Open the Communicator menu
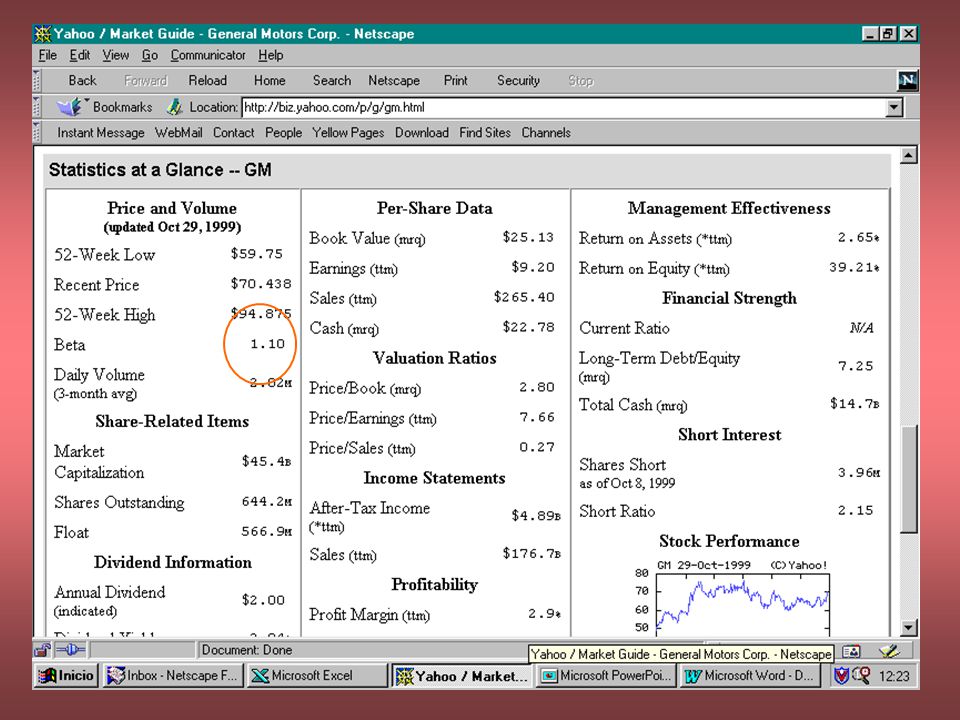Viewport: 960px width, 720px height. (208, 55)
